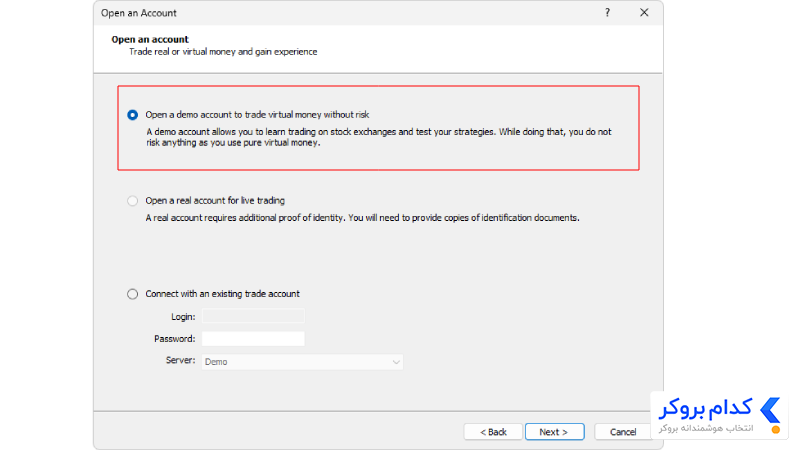Click the 'Server:' label

click(181, 360)
